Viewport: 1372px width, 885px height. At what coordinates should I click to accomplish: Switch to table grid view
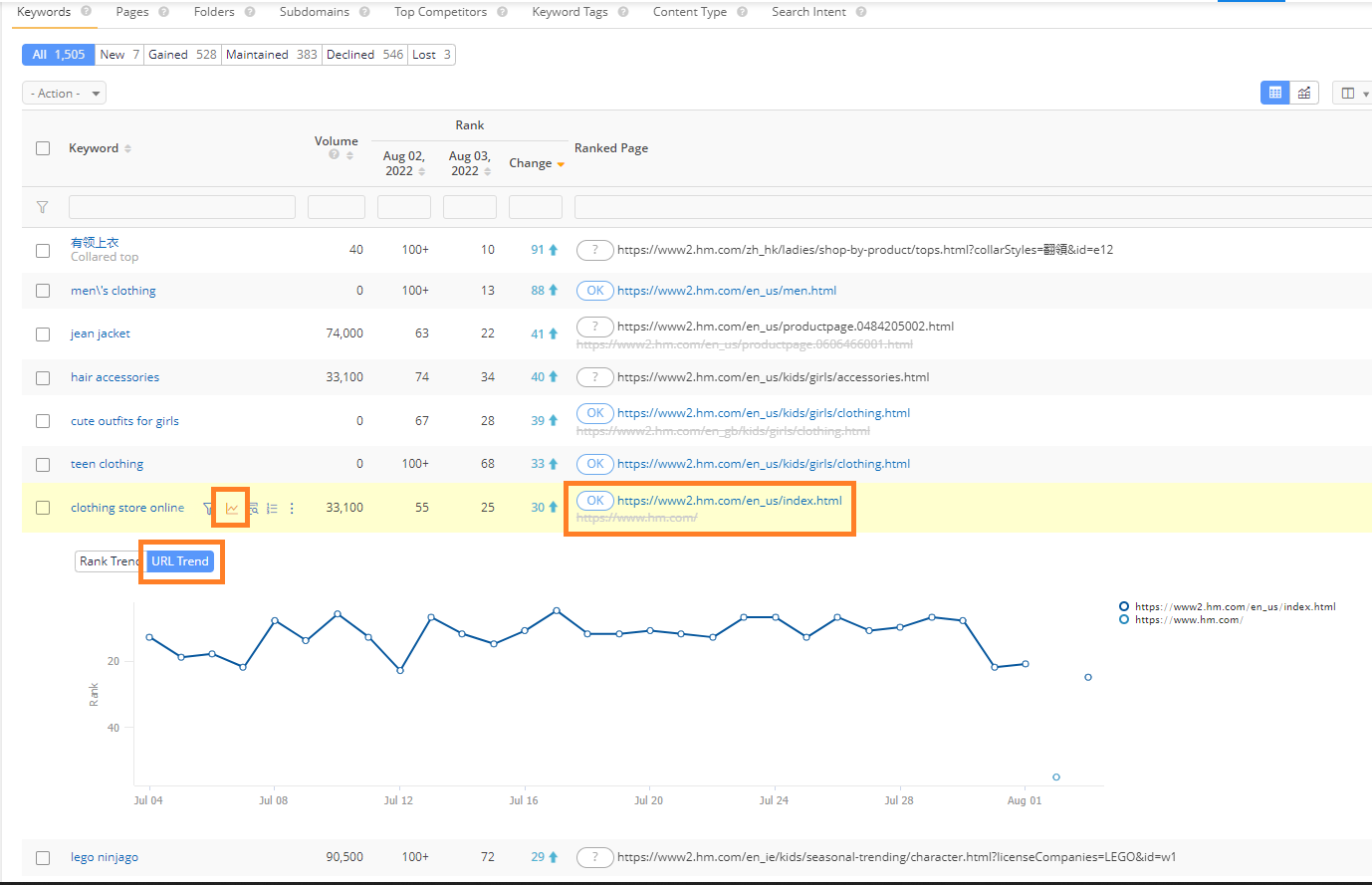(1274, 93)
